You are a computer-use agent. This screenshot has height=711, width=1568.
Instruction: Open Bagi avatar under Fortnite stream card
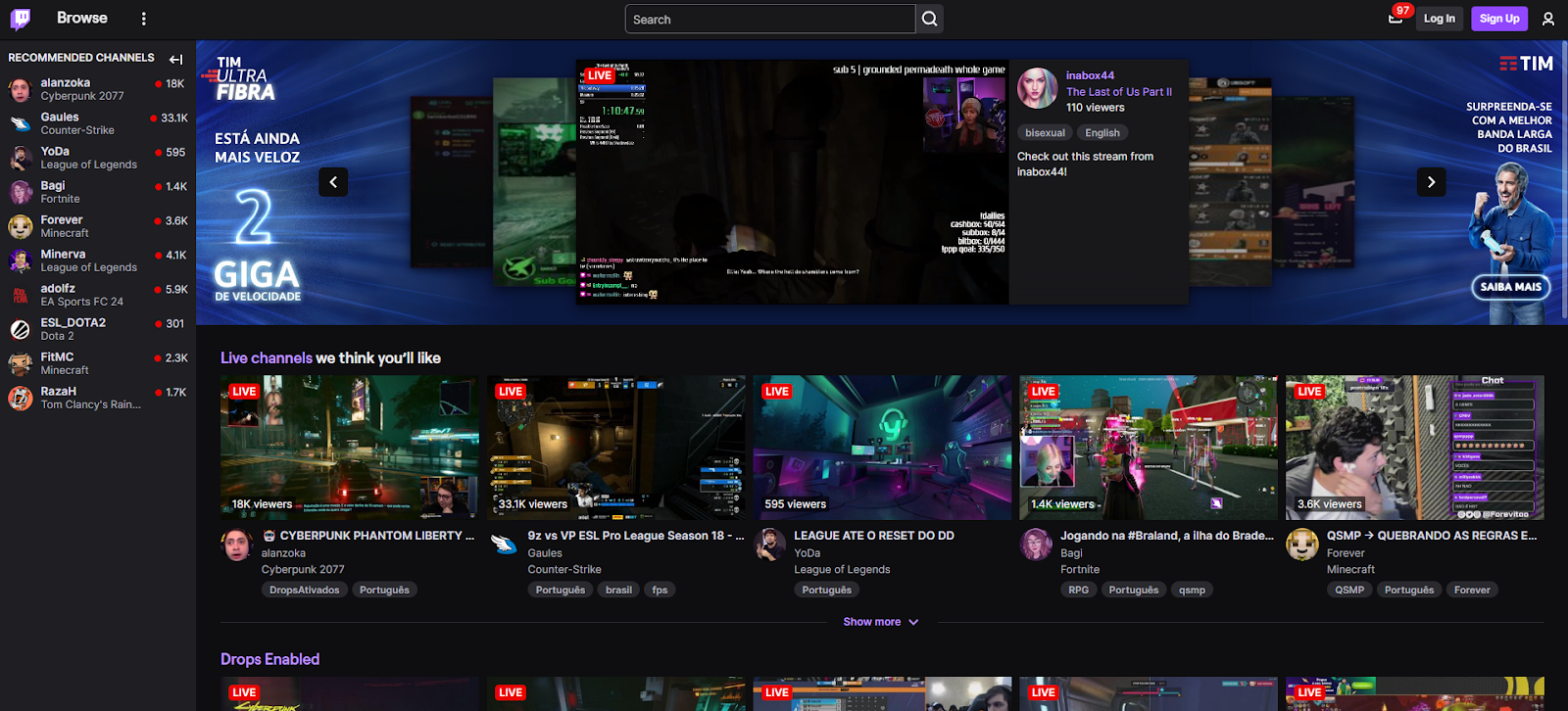1037,545
